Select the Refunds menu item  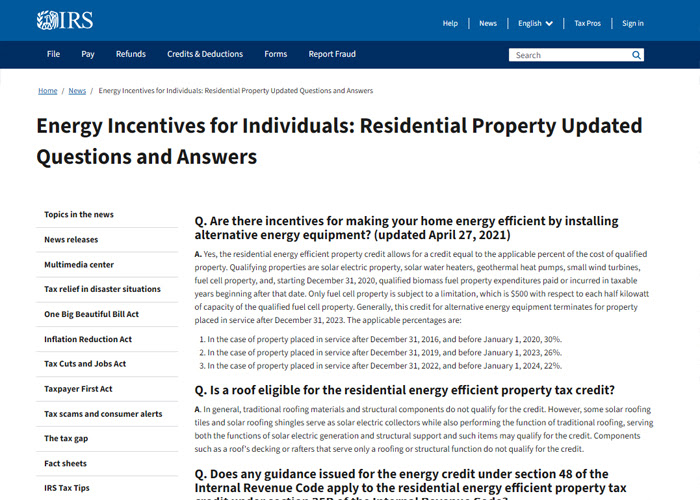tap(131, 54)
